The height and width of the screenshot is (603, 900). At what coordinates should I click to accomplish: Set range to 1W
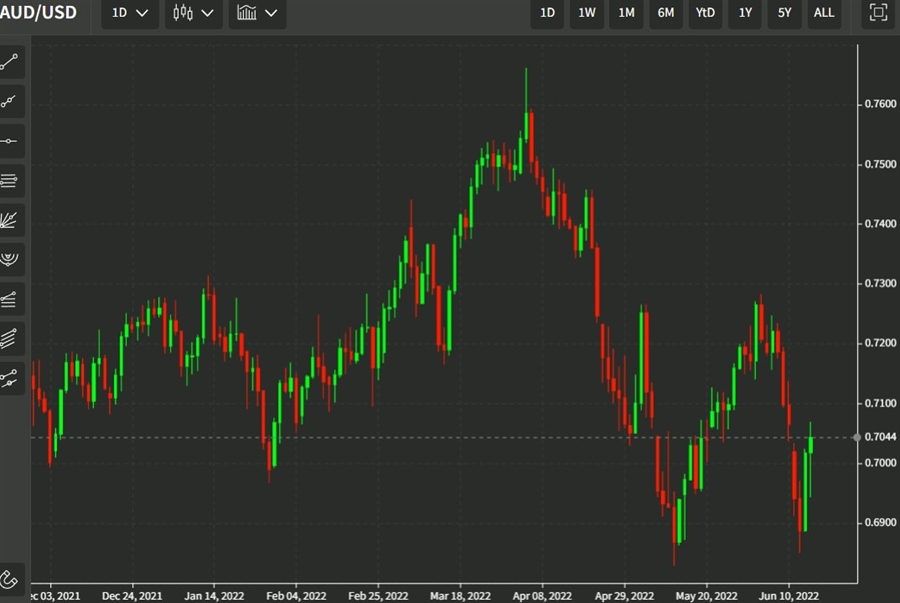tap(587, 13)
